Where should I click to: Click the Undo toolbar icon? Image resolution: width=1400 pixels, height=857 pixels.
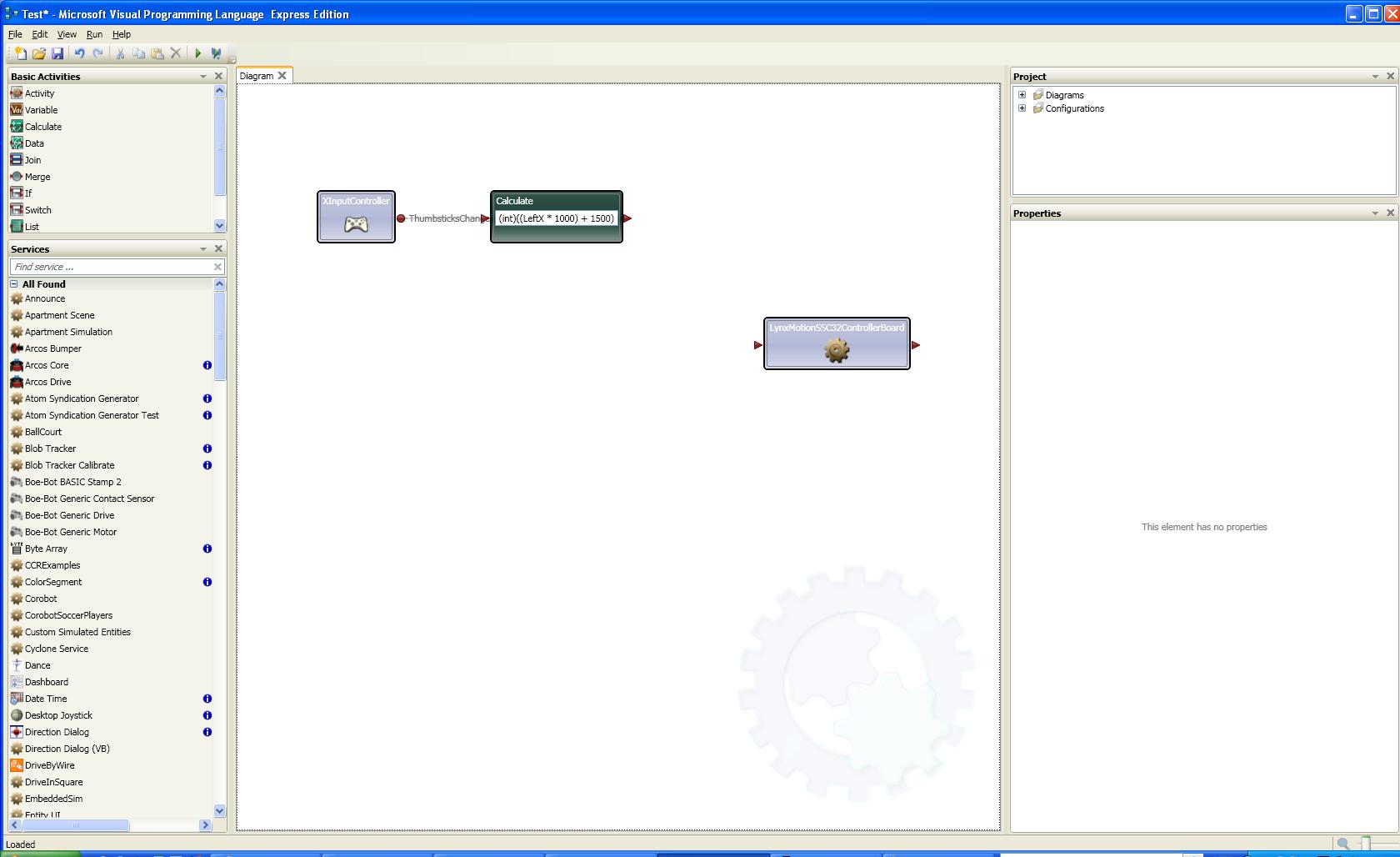pos(79,53)
